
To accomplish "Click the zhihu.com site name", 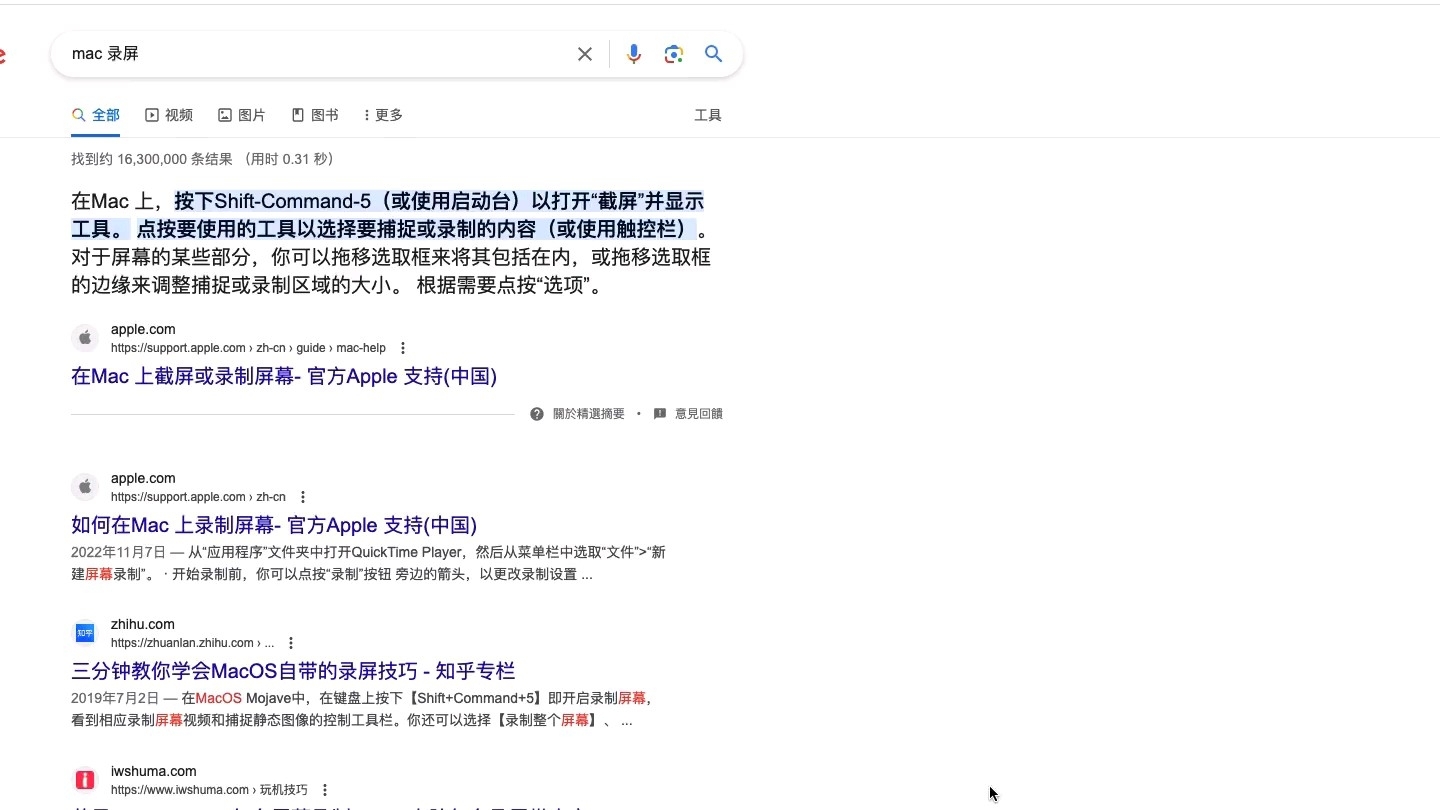I will (x=142, y=624).
